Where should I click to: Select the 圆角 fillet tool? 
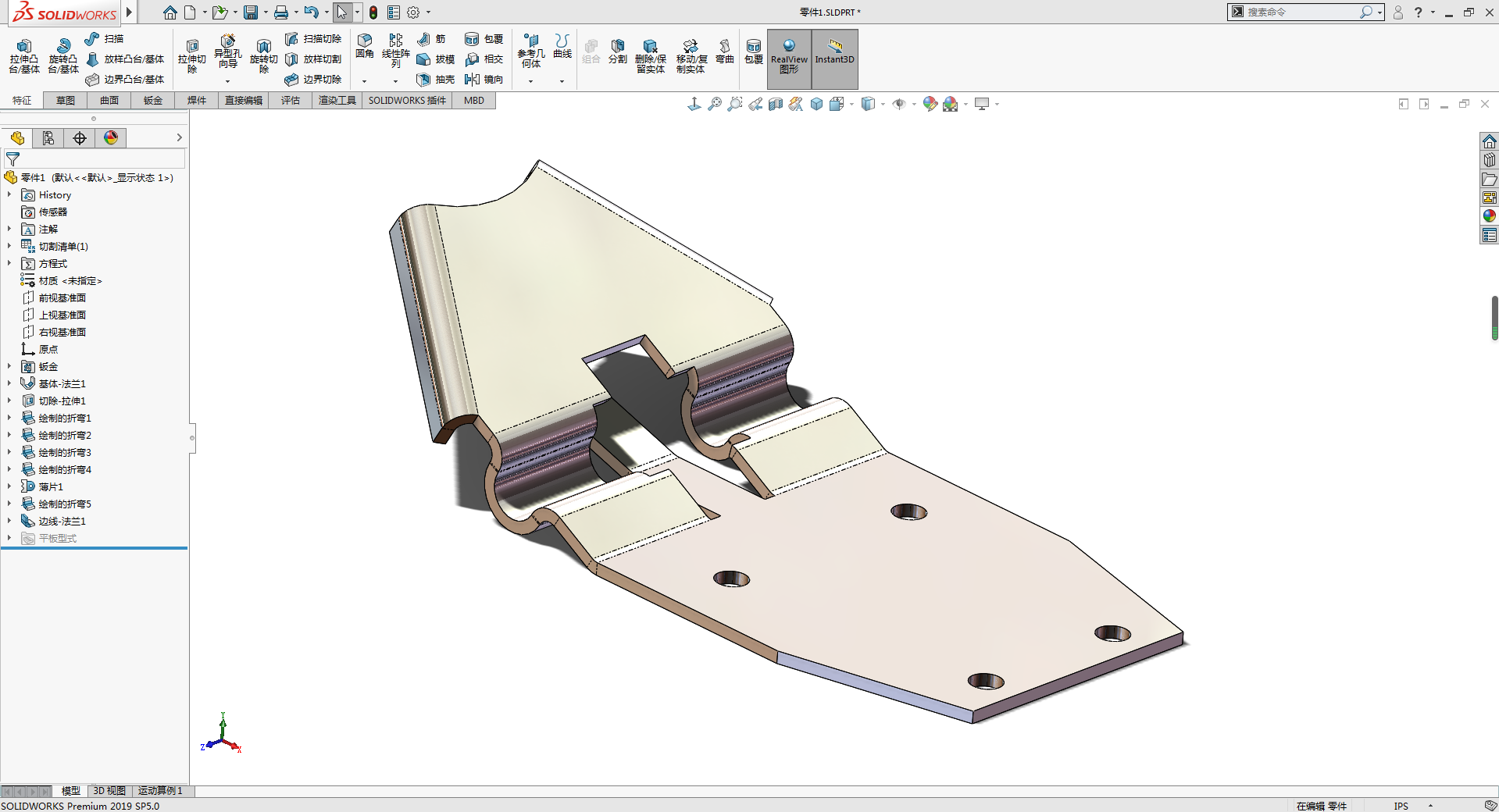click(x=364, y=46)
